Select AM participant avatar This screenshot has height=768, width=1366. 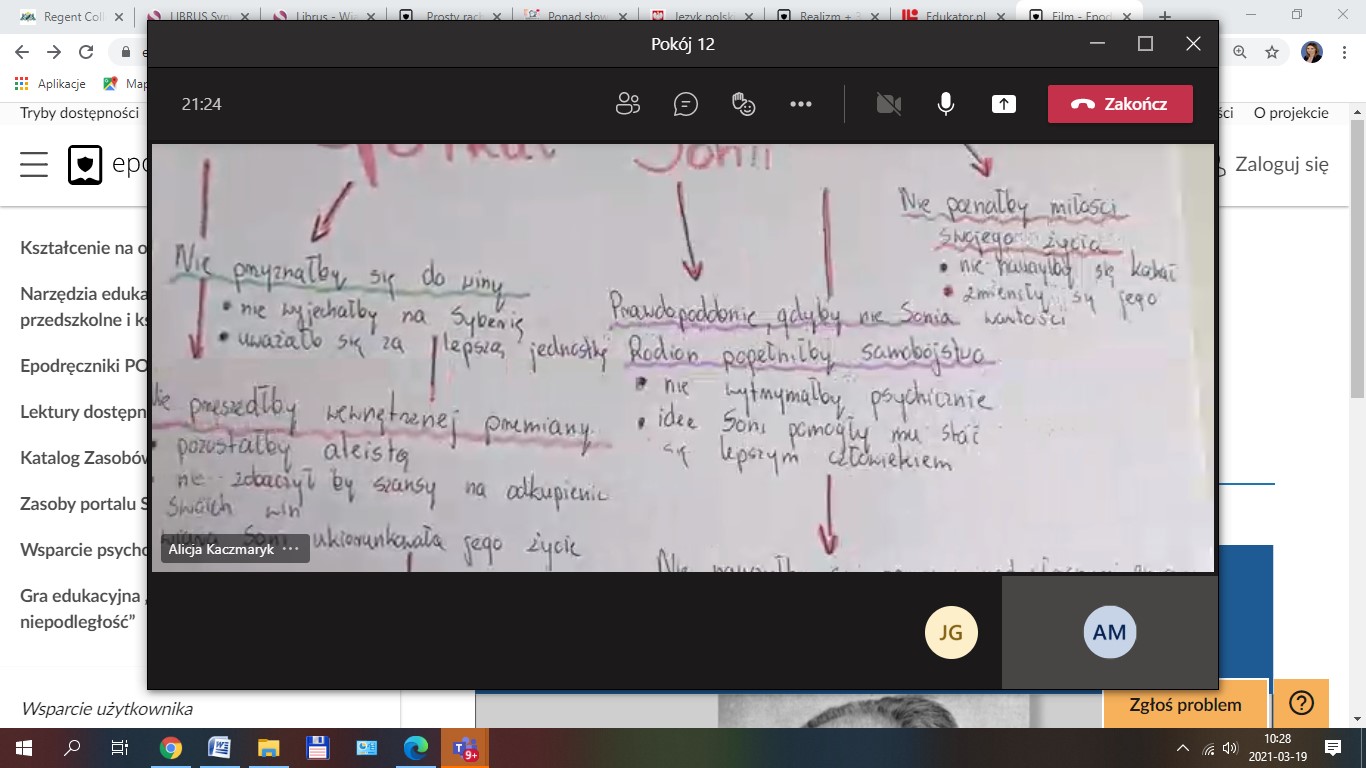(1109, 632)
